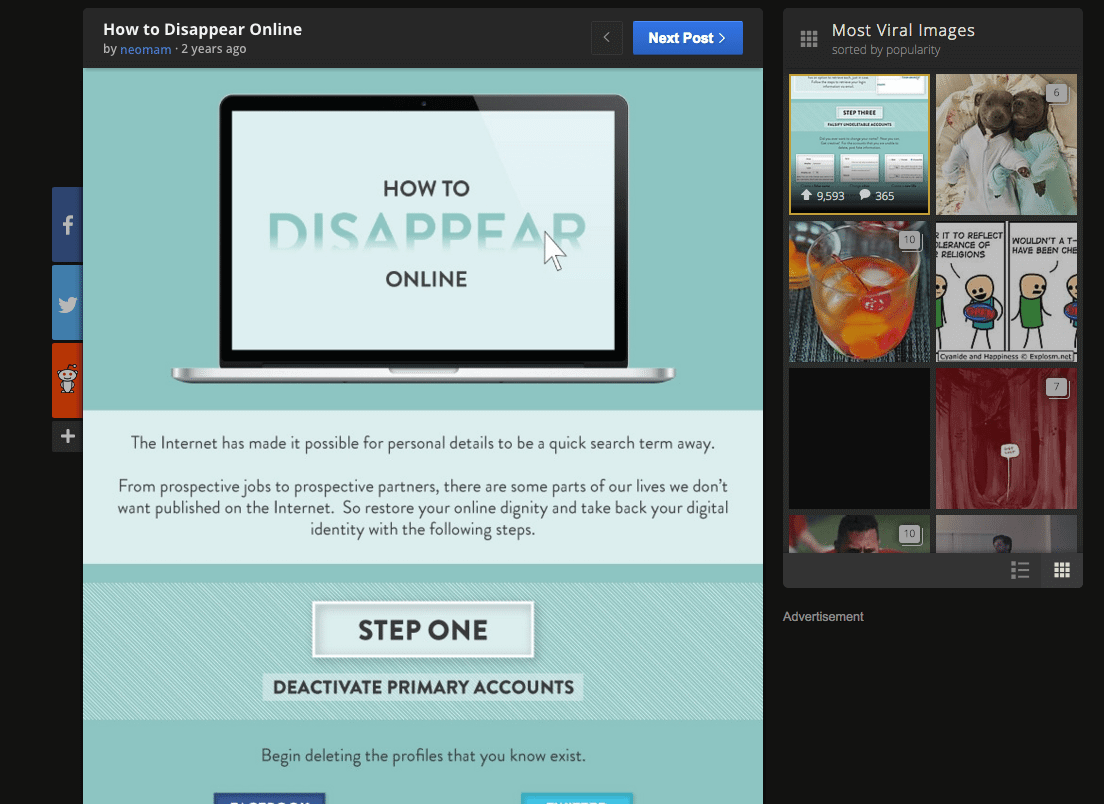
Task: Open the red image with badge 7
Action: point(1006,438)
